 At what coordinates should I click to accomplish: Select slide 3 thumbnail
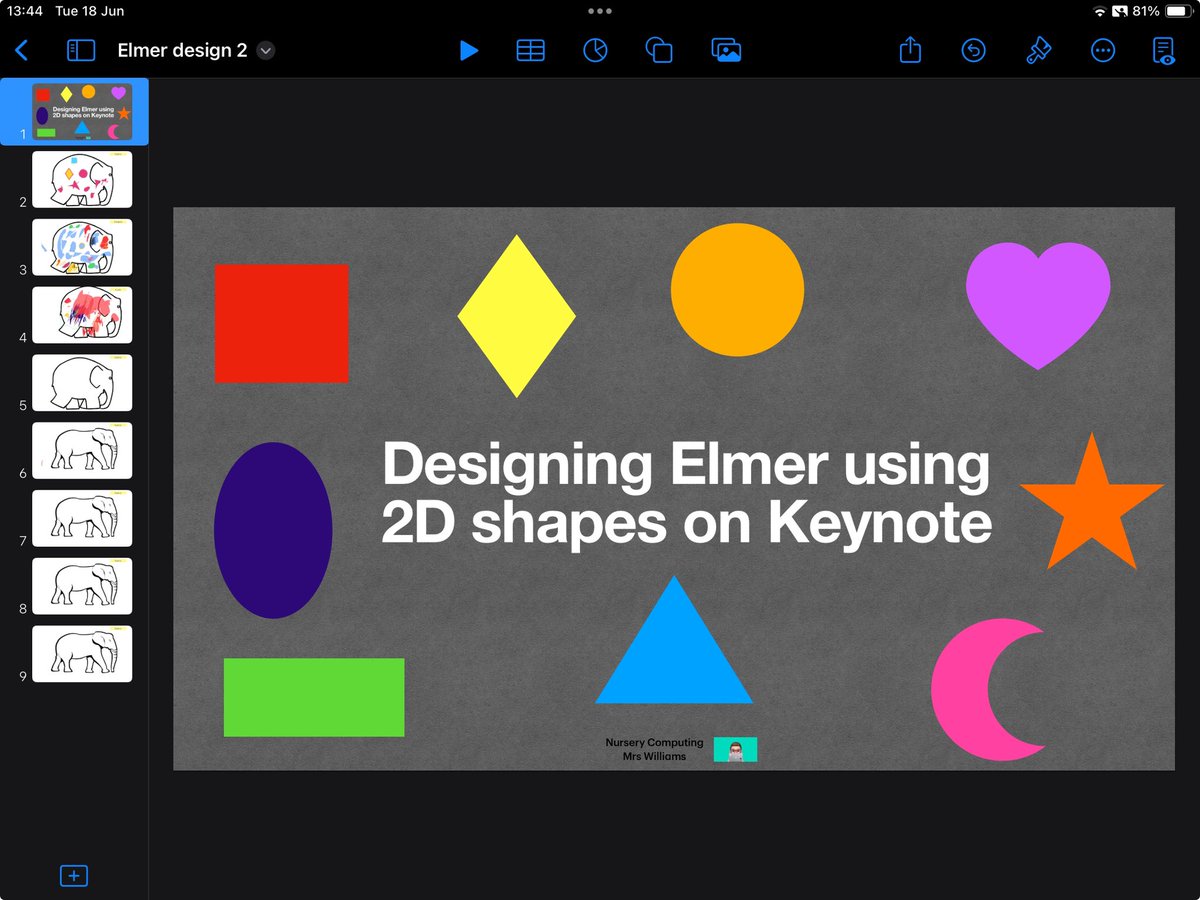82,247
